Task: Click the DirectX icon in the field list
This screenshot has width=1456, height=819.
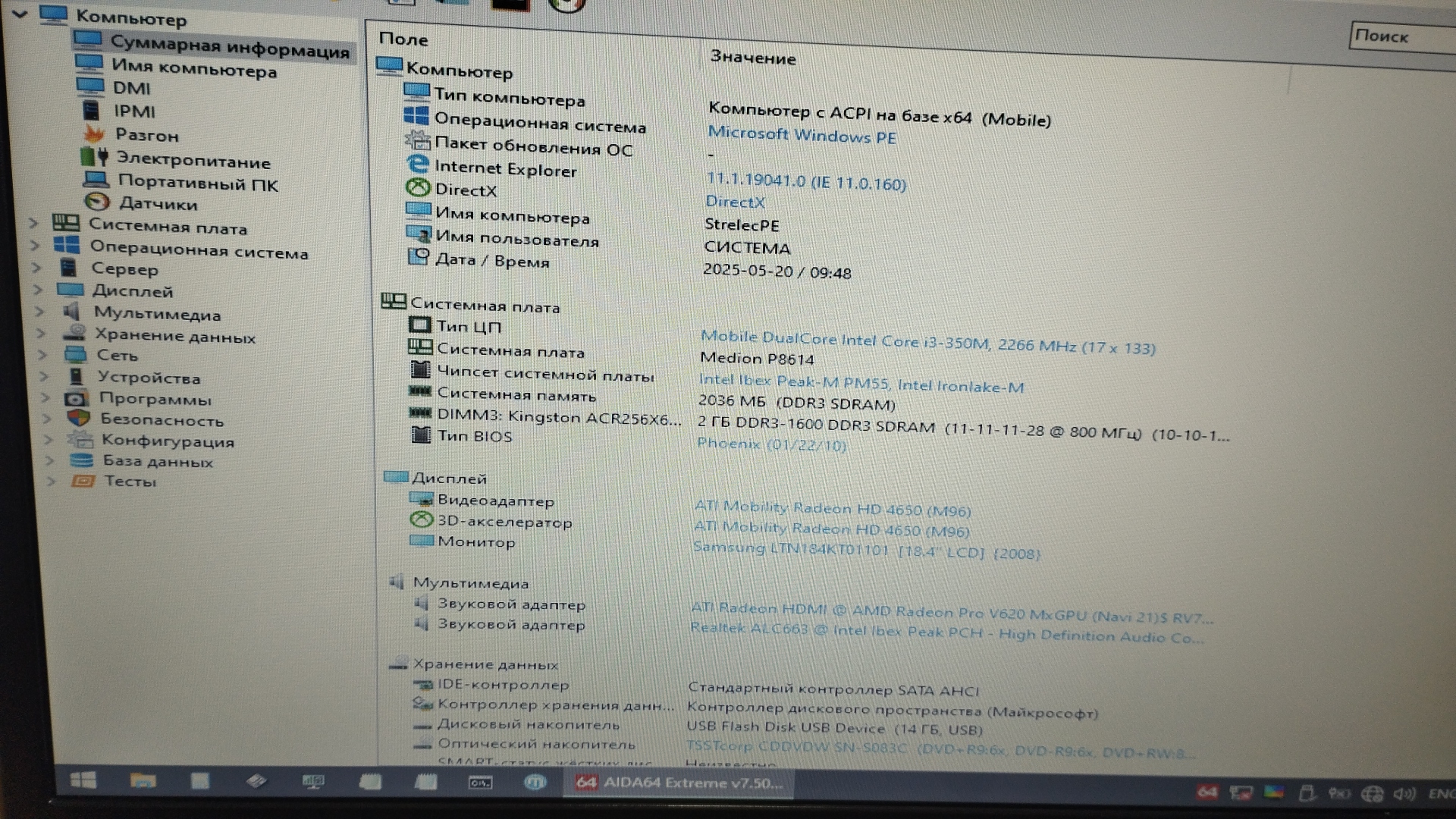Action: [417, 187]
